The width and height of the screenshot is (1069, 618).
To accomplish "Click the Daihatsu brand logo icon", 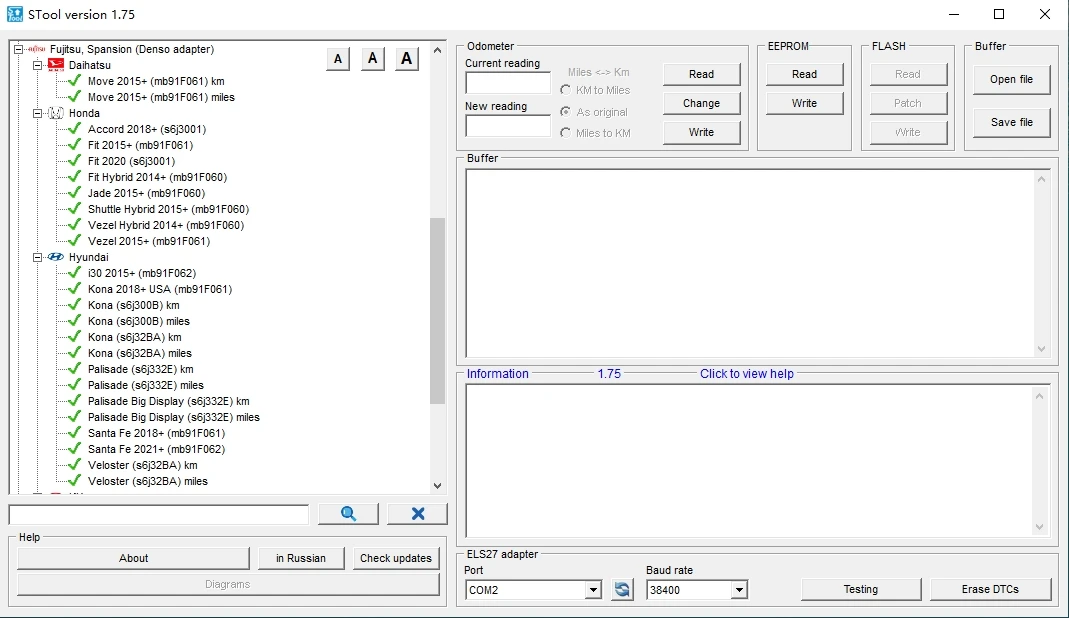I will [55, 65].
